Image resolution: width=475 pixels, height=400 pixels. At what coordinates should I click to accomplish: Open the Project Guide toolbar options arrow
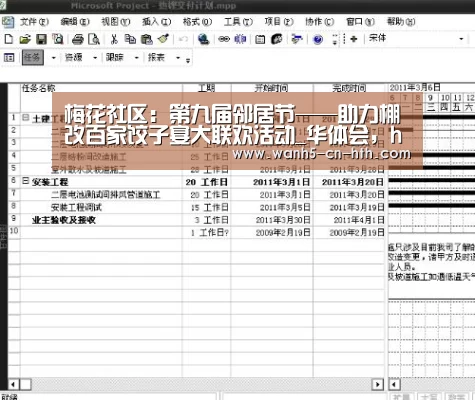(x=188, y=60)
